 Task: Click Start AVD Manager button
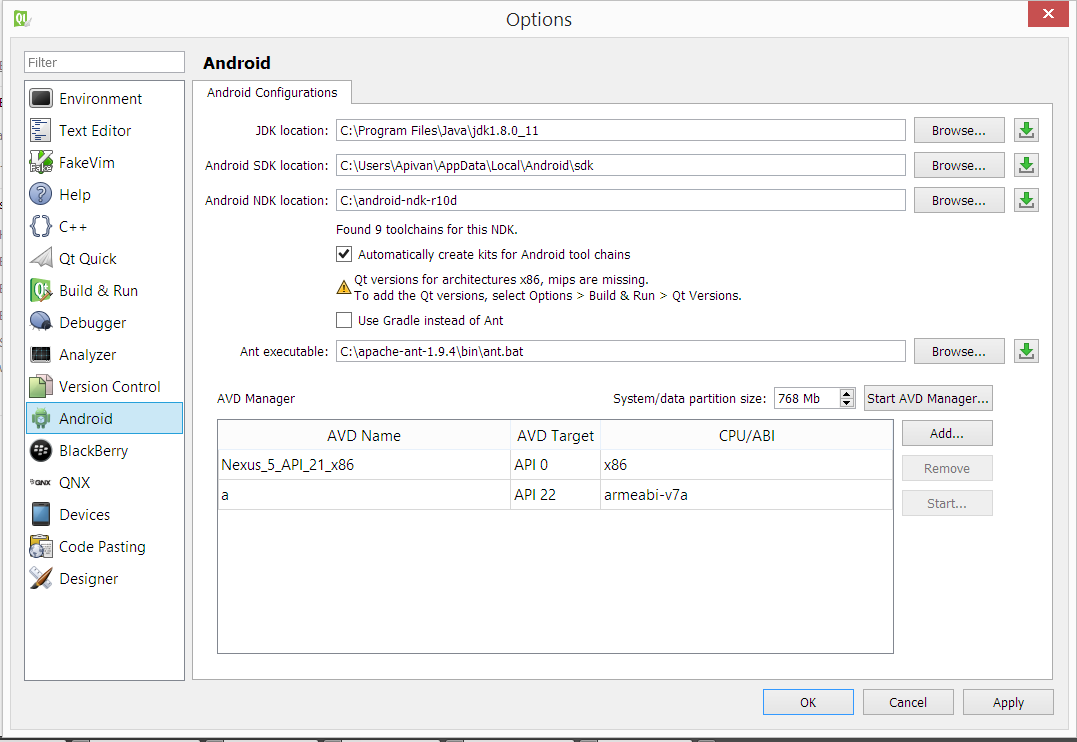point(928,398)
